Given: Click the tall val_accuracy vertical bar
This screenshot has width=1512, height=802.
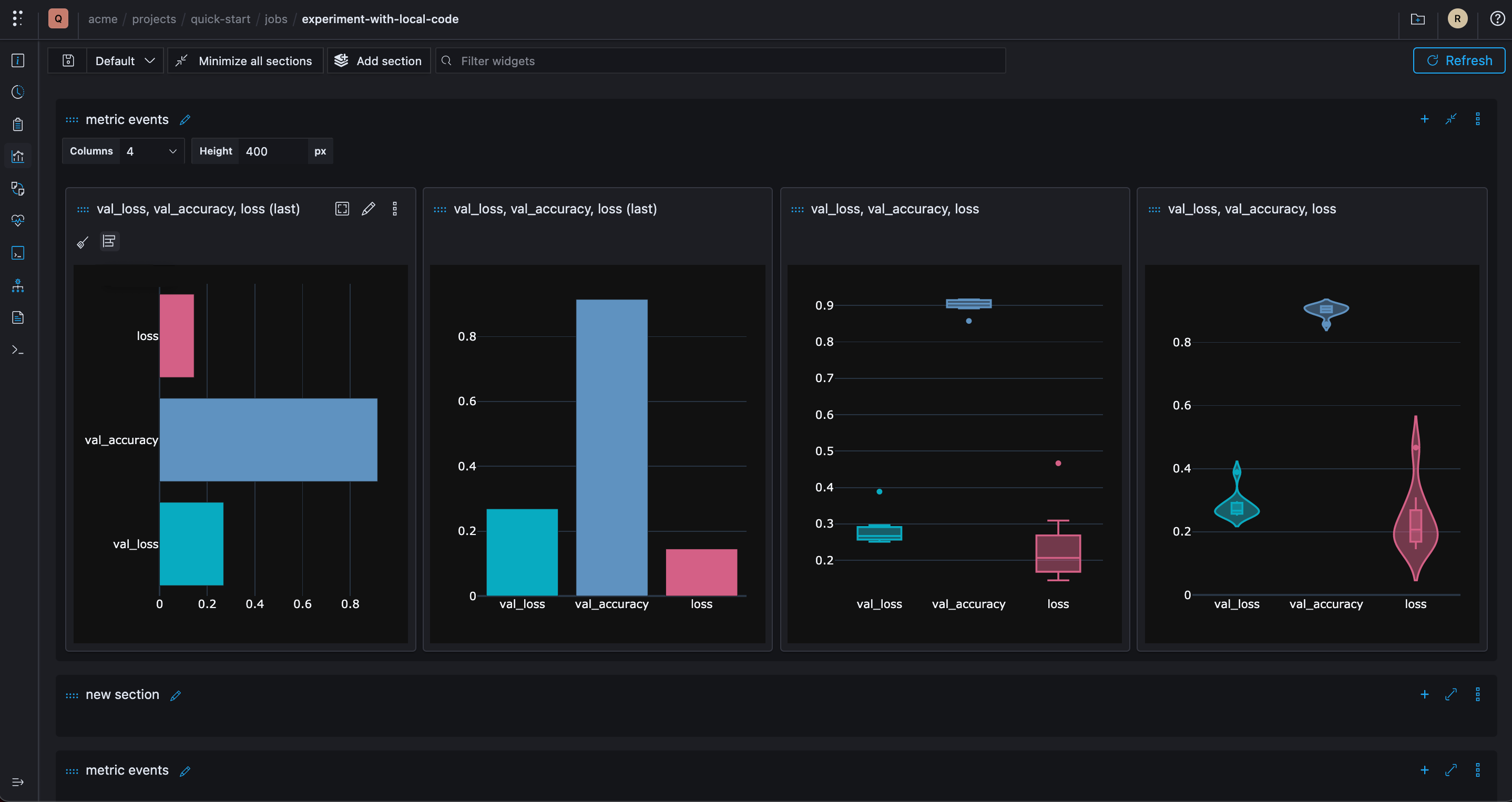Looking at the screenshot, I should pyautogui.click(x=611, y=448).
